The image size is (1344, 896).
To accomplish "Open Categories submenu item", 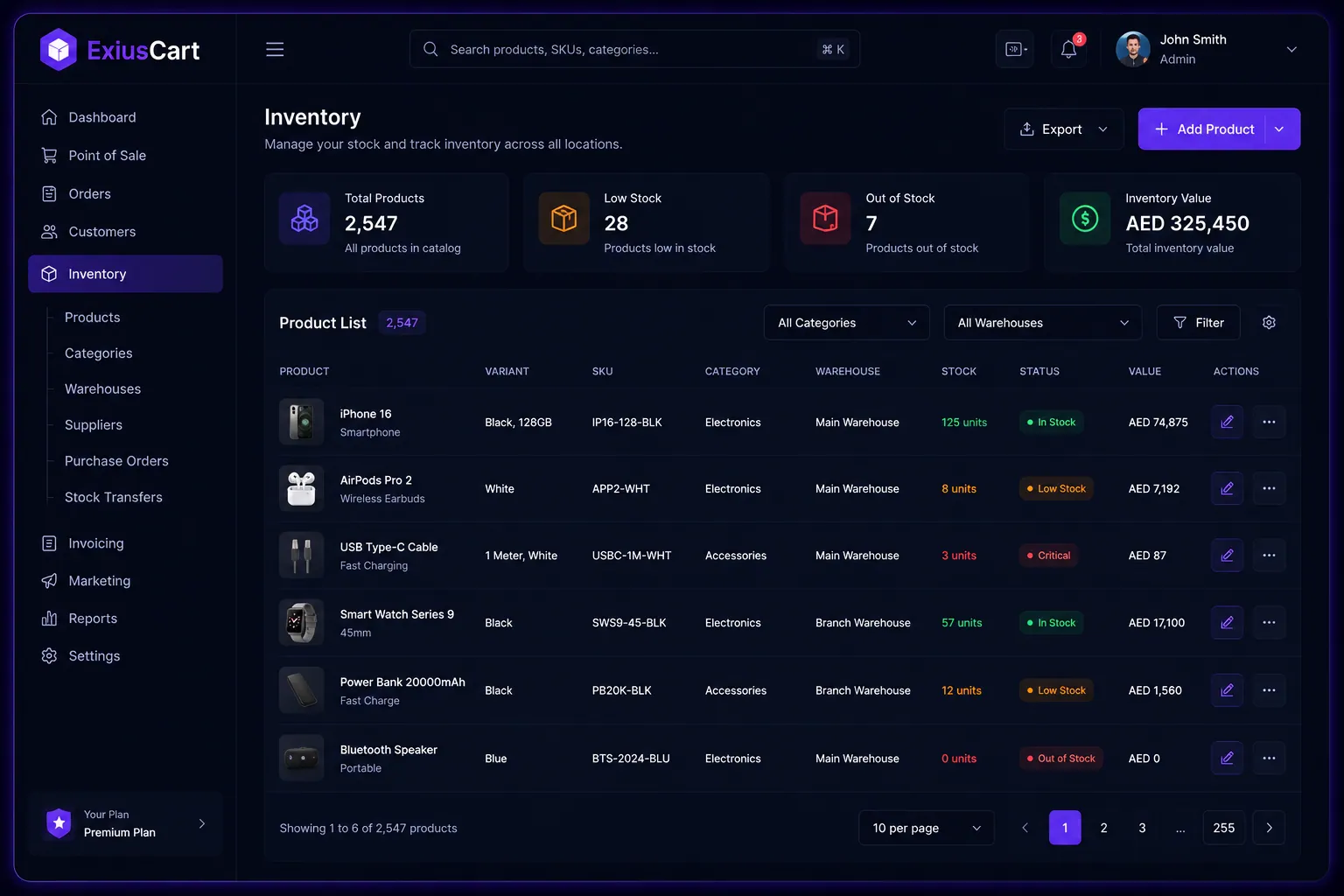I will (x=99, y=353).
